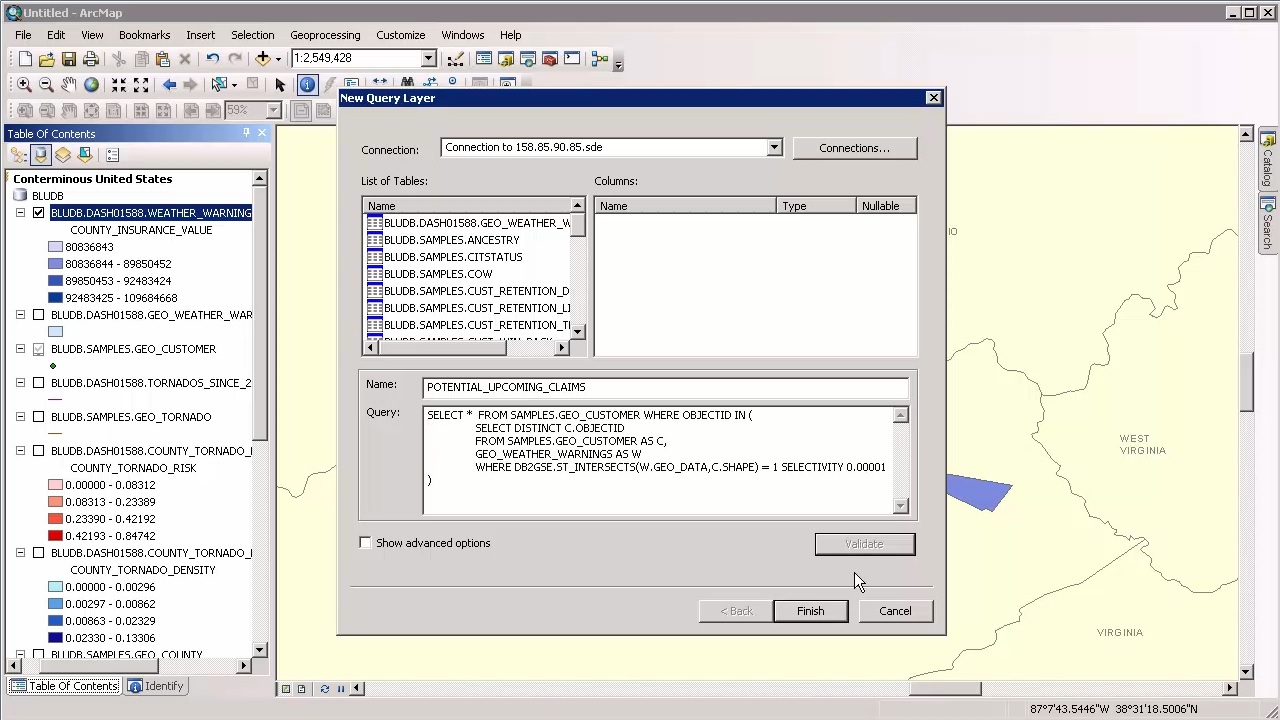Turn on the GEO_TORNADO layer
This screenshot has width=1280, height=720.
[38, 417]
